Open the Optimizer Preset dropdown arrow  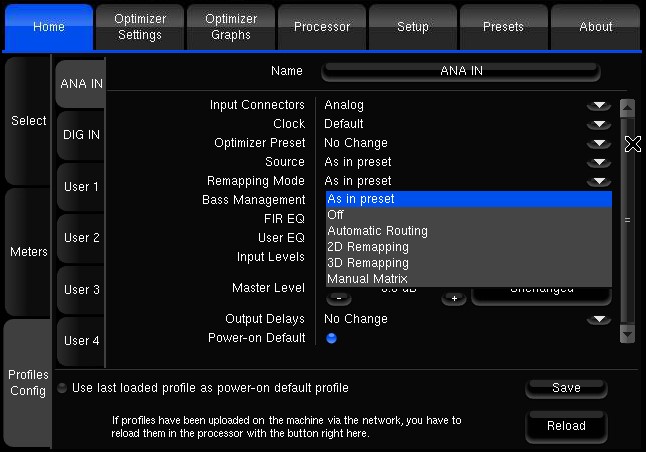point(599,143)
